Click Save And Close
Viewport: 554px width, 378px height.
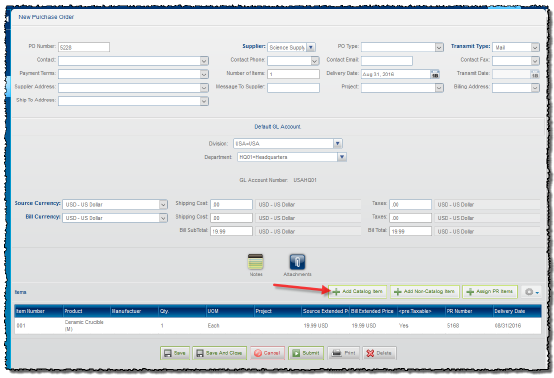click(x=219, y=353)
